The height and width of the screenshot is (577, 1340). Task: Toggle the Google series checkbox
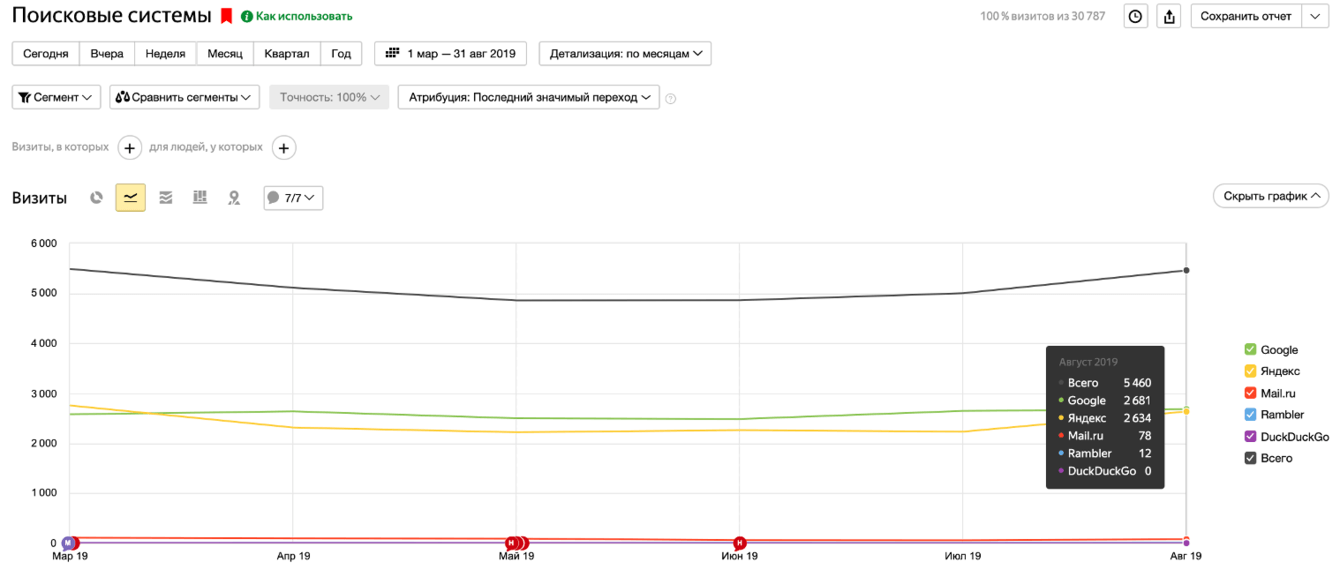[x=1250, y=349]
